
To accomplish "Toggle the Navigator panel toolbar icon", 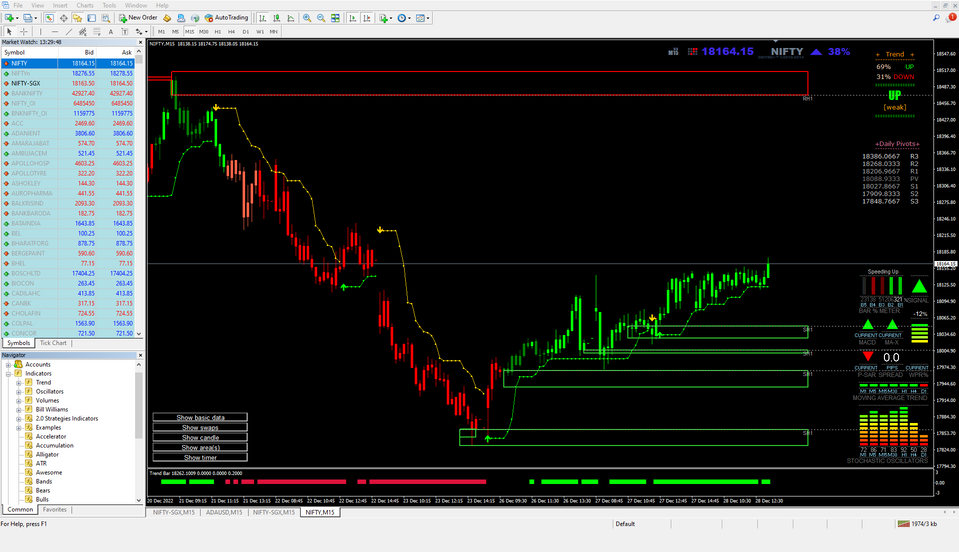I will tap(77, 18).
